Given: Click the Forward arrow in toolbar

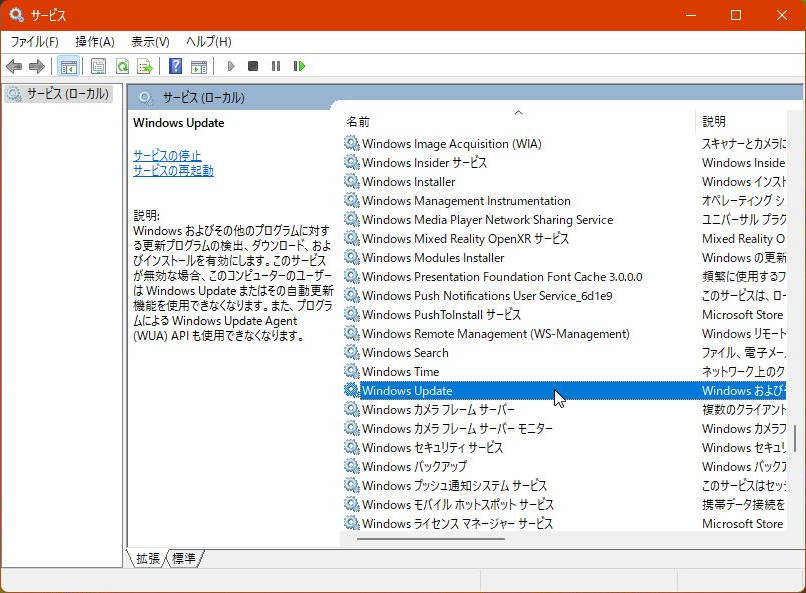Looking at the screenshot, I should pyautogui.click(x=37, y=66).
